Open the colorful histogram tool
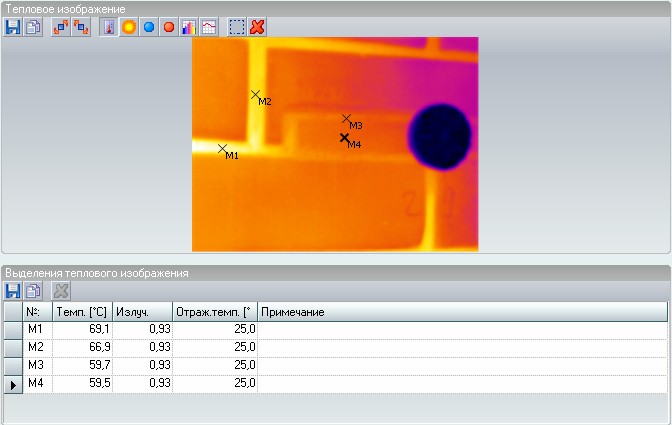This screenshot has width=672, height=425. pyautogui.click(x=188, y=27)
